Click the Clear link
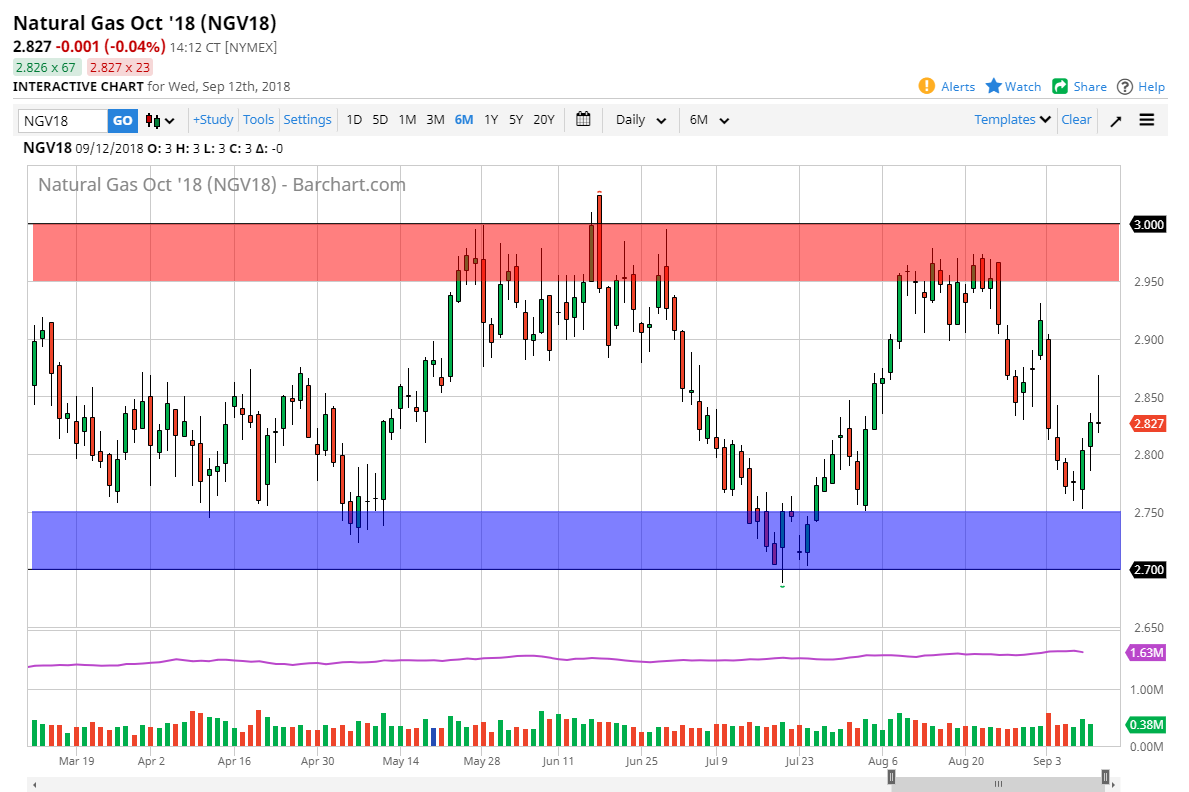The height and width of the screenshot is (792, 1189). 1076,119
